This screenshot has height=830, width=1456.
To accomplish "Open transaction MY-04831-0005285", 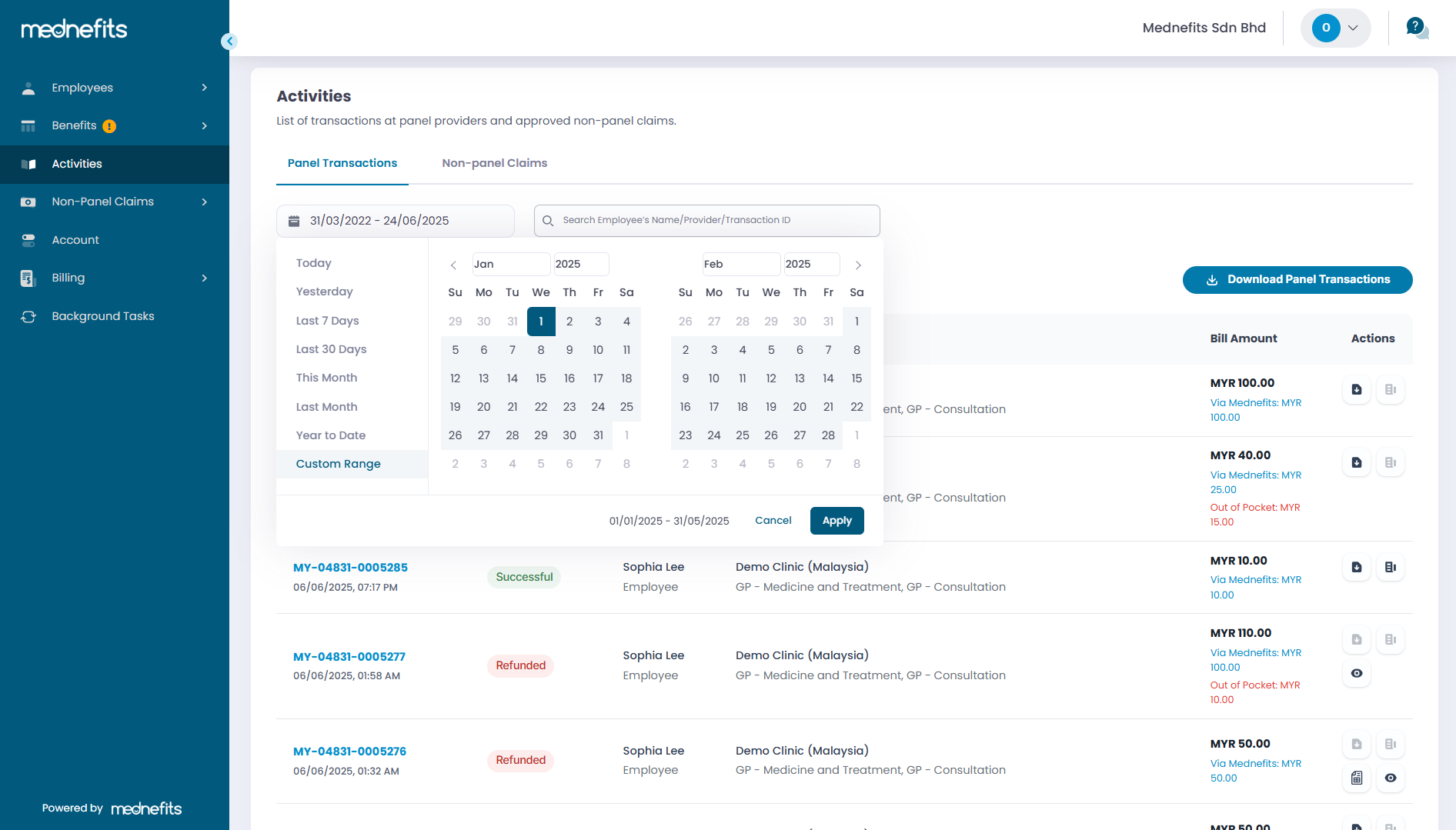I will coord(350,568).
